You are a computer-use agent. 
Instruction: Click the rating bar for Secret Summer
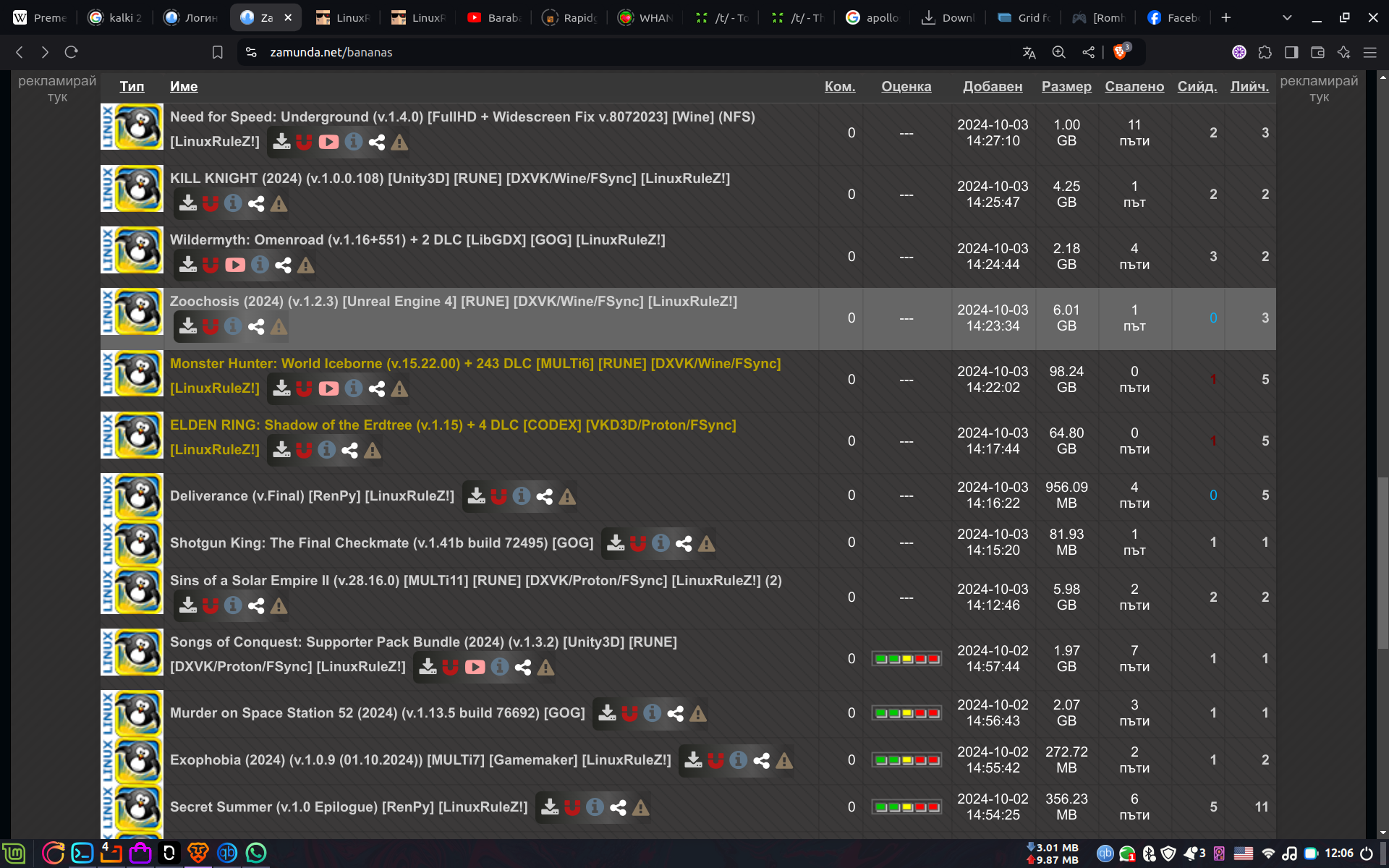[906, 807]
